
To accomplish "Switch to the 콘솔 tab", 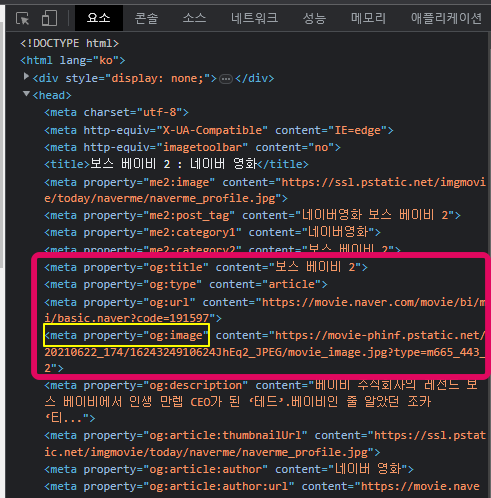I will (x=146, y=18).
